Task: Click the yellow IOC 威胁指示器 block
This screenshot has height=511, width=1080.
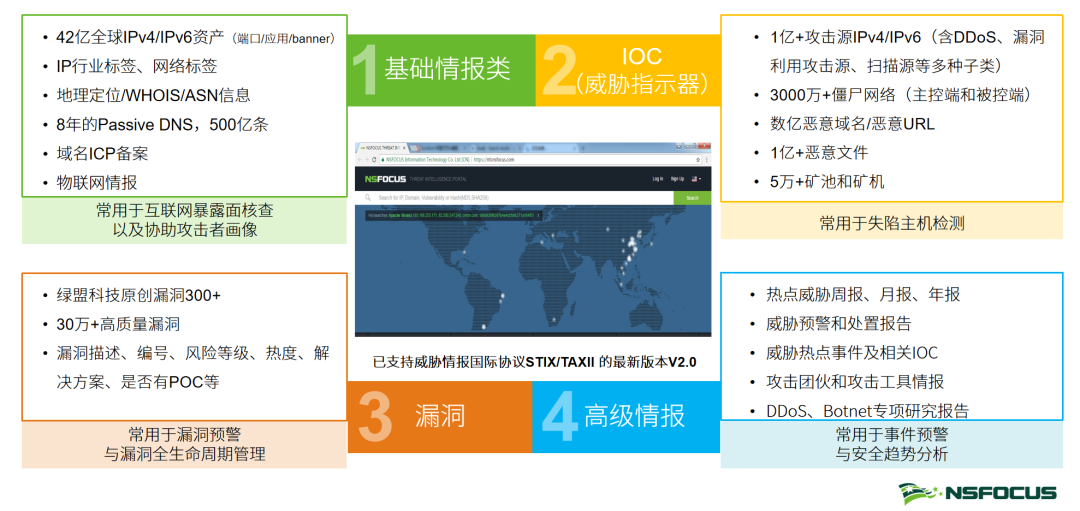Action: (x=628, y=69)
